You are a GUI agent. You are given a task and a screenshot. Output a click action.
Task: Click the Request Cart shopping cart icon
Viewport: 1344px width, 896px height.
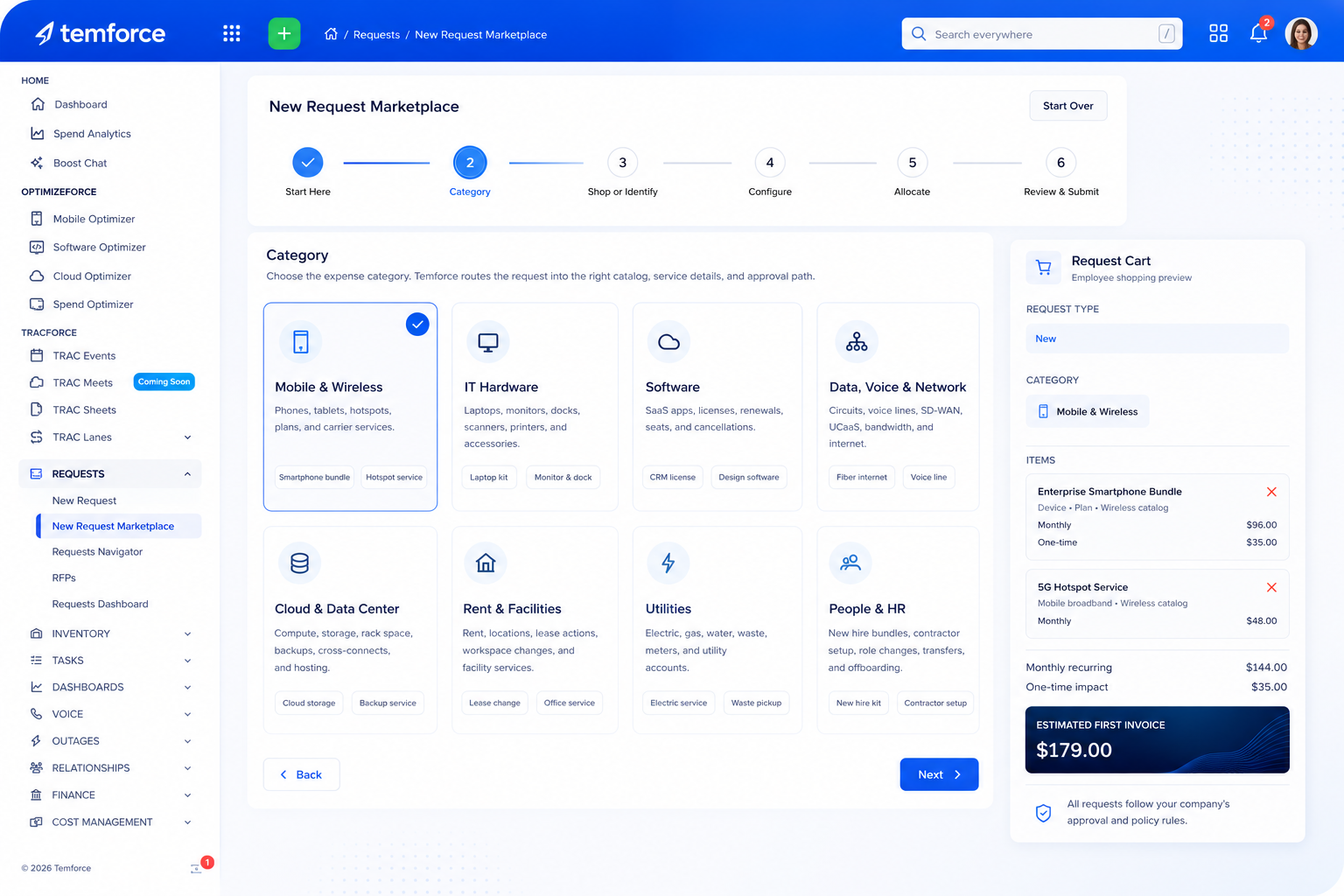click(x=1043, y=268)
